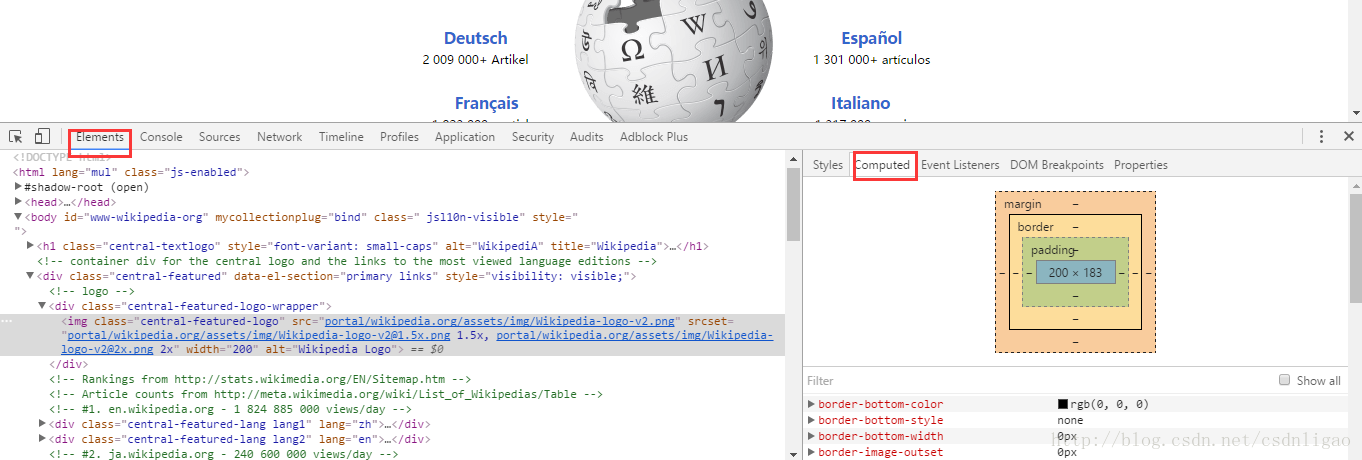This screenshot has width=1362, height=460.
Task: Select the Computed sidebar tab
Action: (x=882, y=165)
